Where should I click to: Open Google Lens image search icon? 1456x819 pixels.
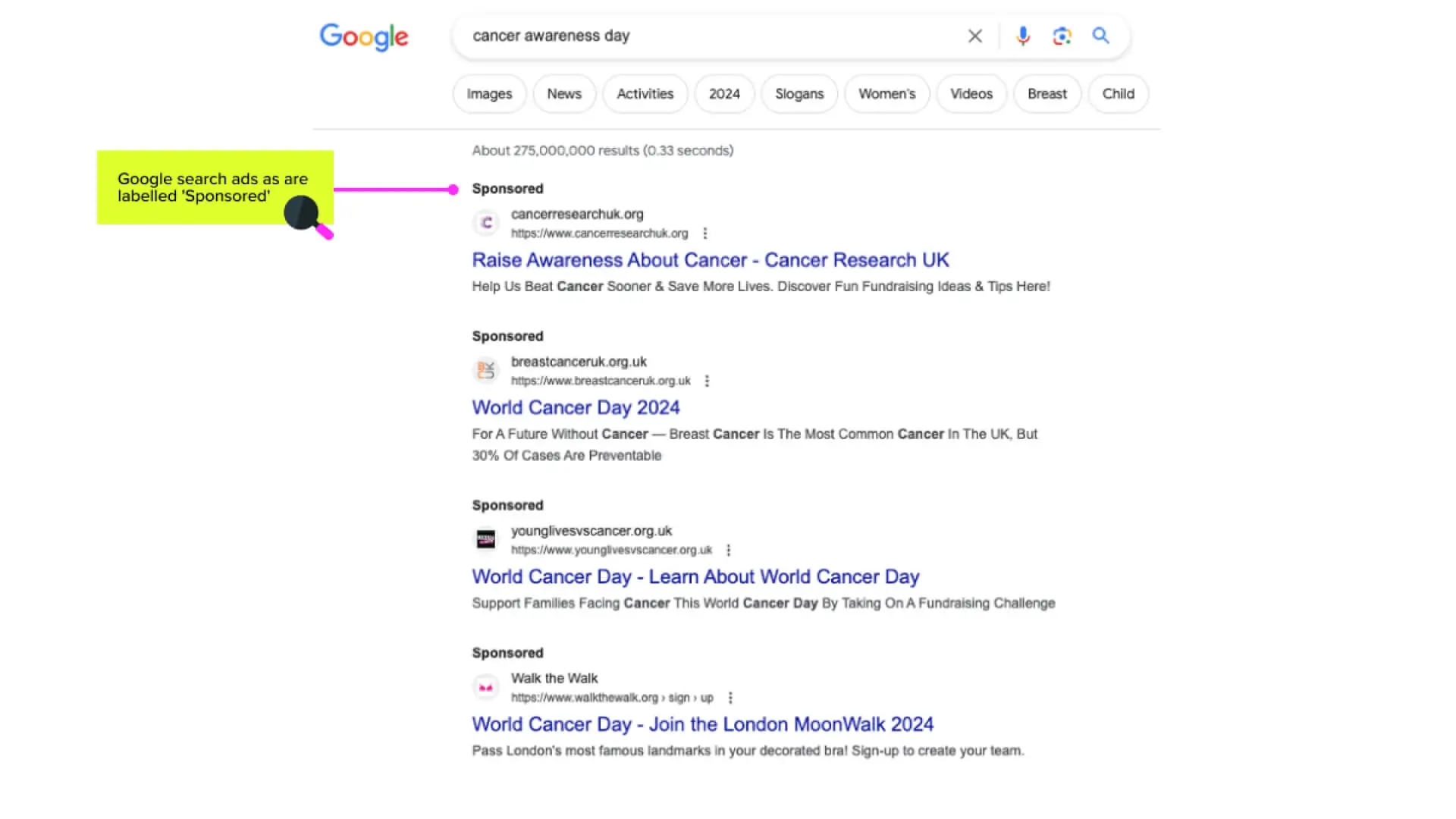point(1062,36)
